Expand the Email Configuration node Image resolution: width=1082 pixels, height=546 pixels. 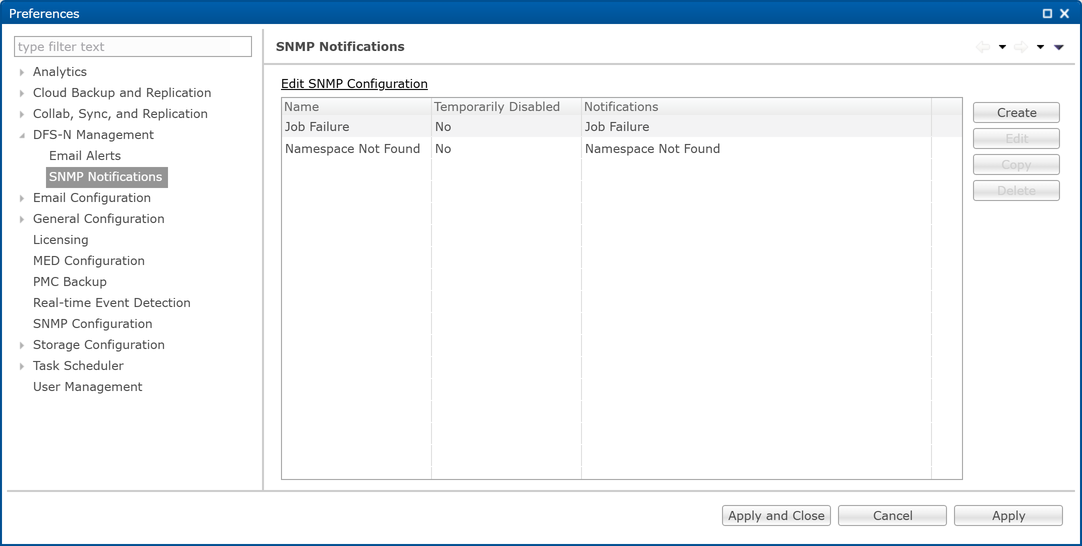point(23,198)
